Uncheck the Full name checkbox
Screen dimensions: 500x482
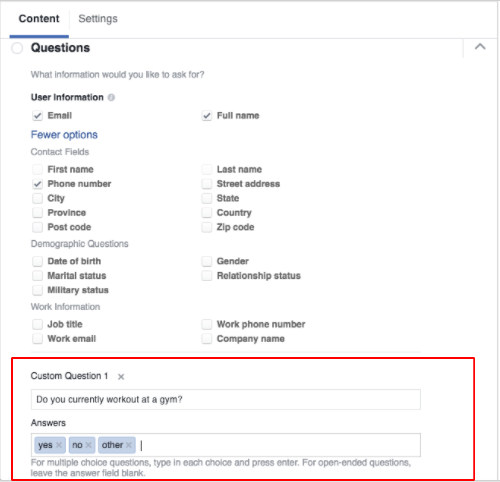[207, 116]
